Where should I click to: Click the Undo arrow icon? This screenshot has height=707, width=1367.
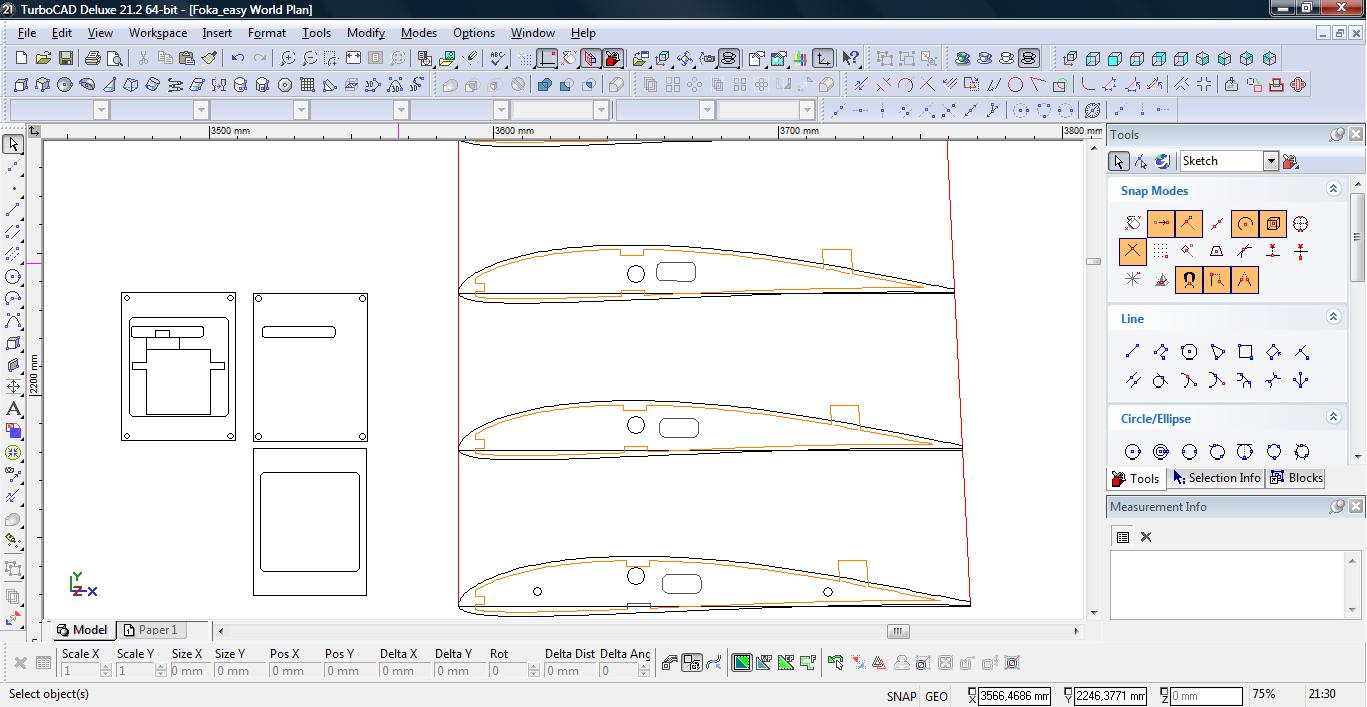click(238, 59)
